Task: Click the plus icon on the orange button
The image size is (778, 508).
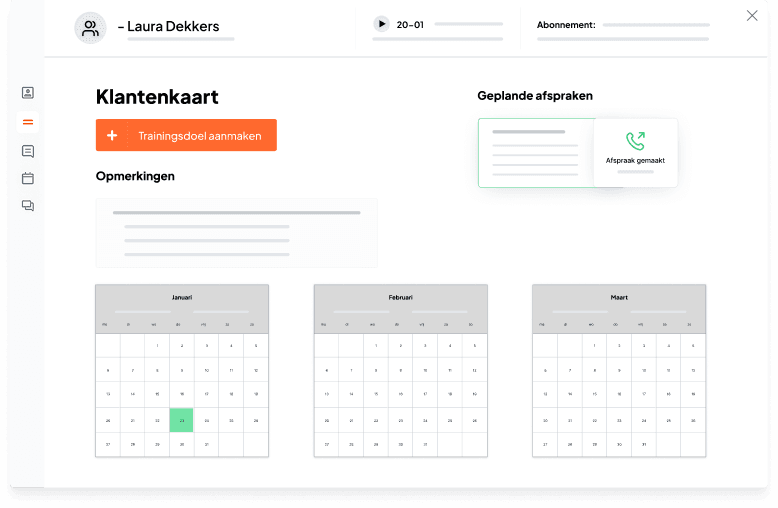Action: pos(112,136)
